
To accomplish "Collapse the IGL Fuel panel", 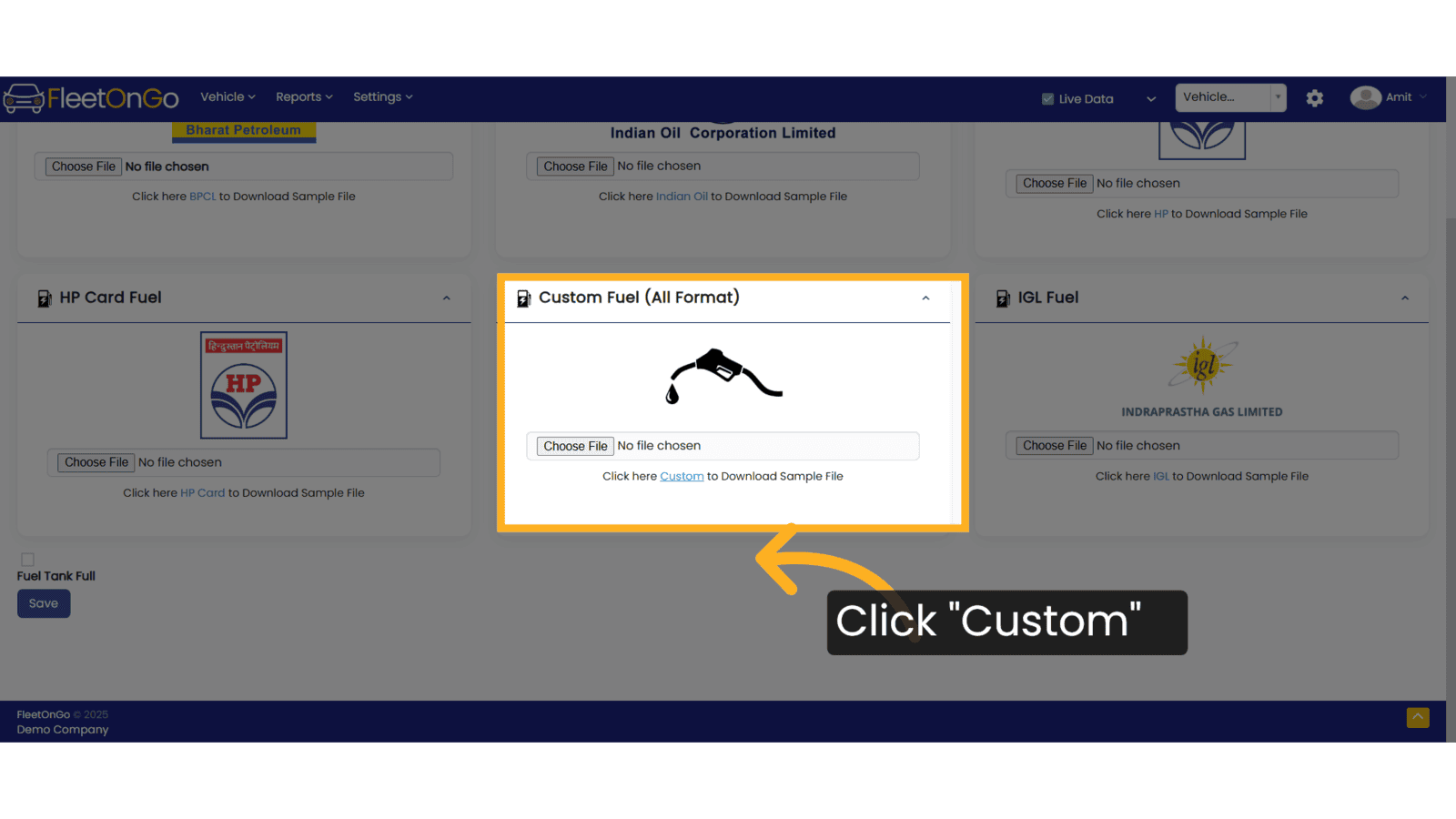I will 1405,298.
